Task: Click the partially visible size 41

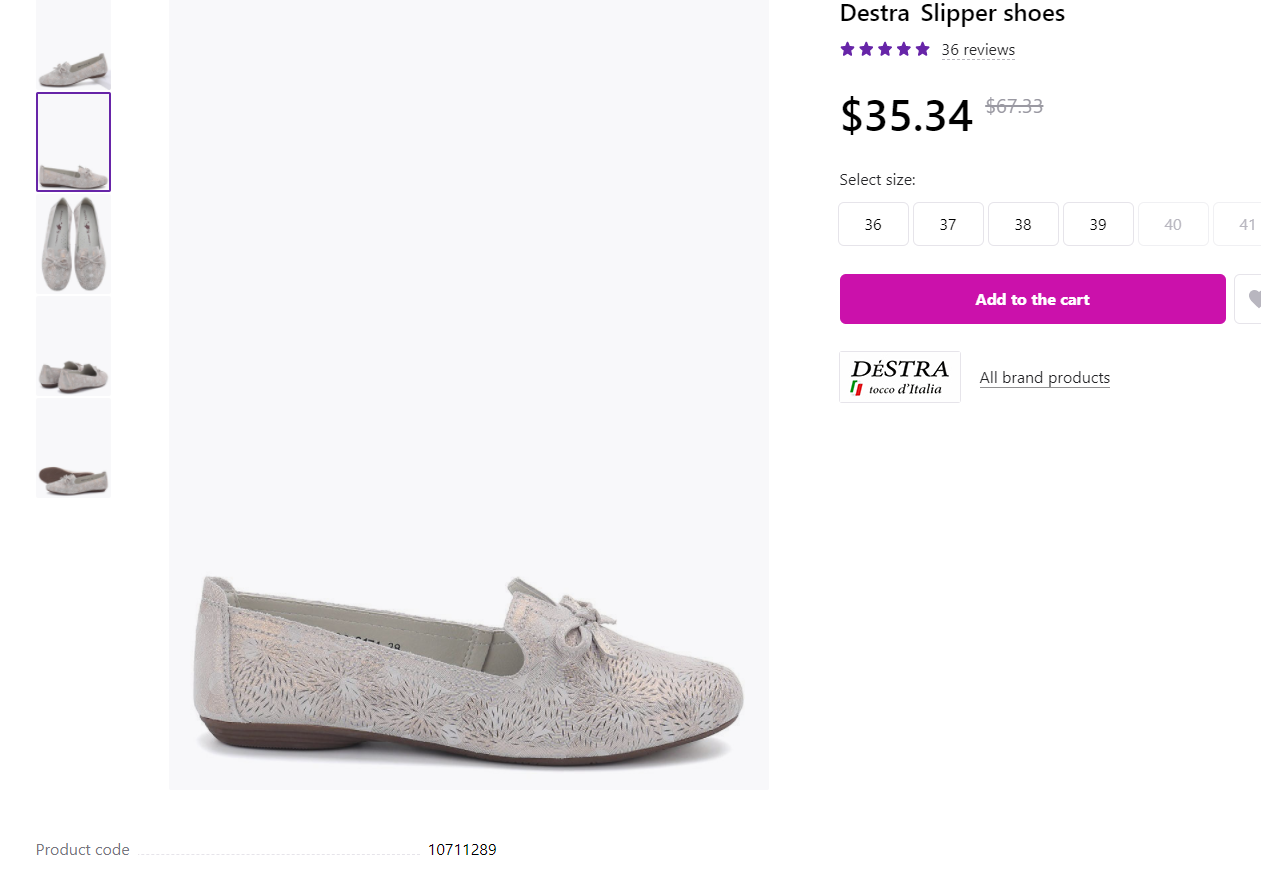Action: pyautogui.click(x=1241, y=224)
